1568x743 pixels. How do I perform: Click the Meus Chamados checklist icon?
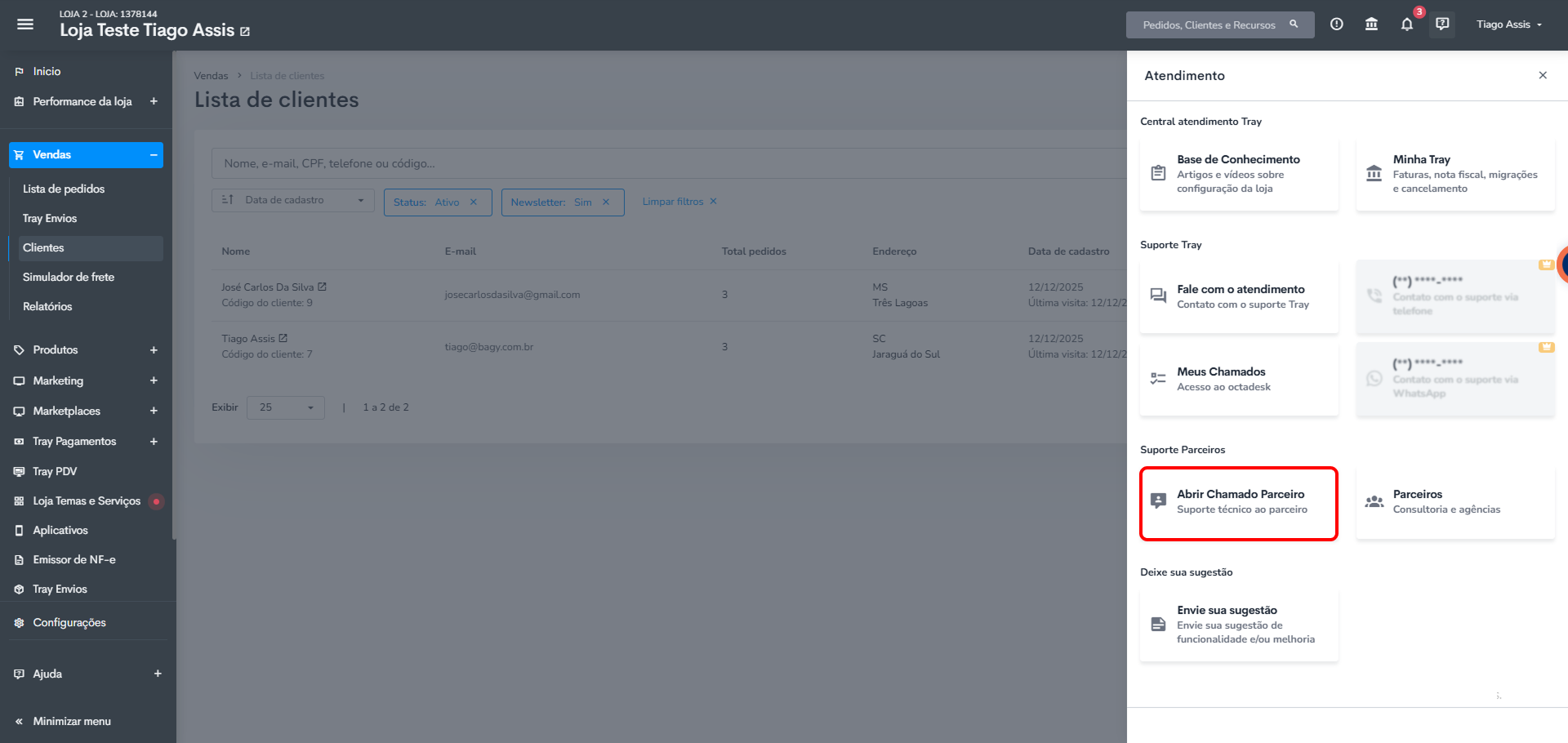[1158, 378]
